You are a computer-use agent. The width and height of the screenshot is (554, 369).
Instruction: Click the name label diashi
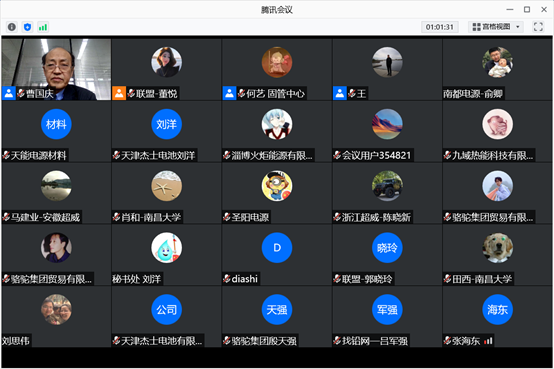[244, 279]
